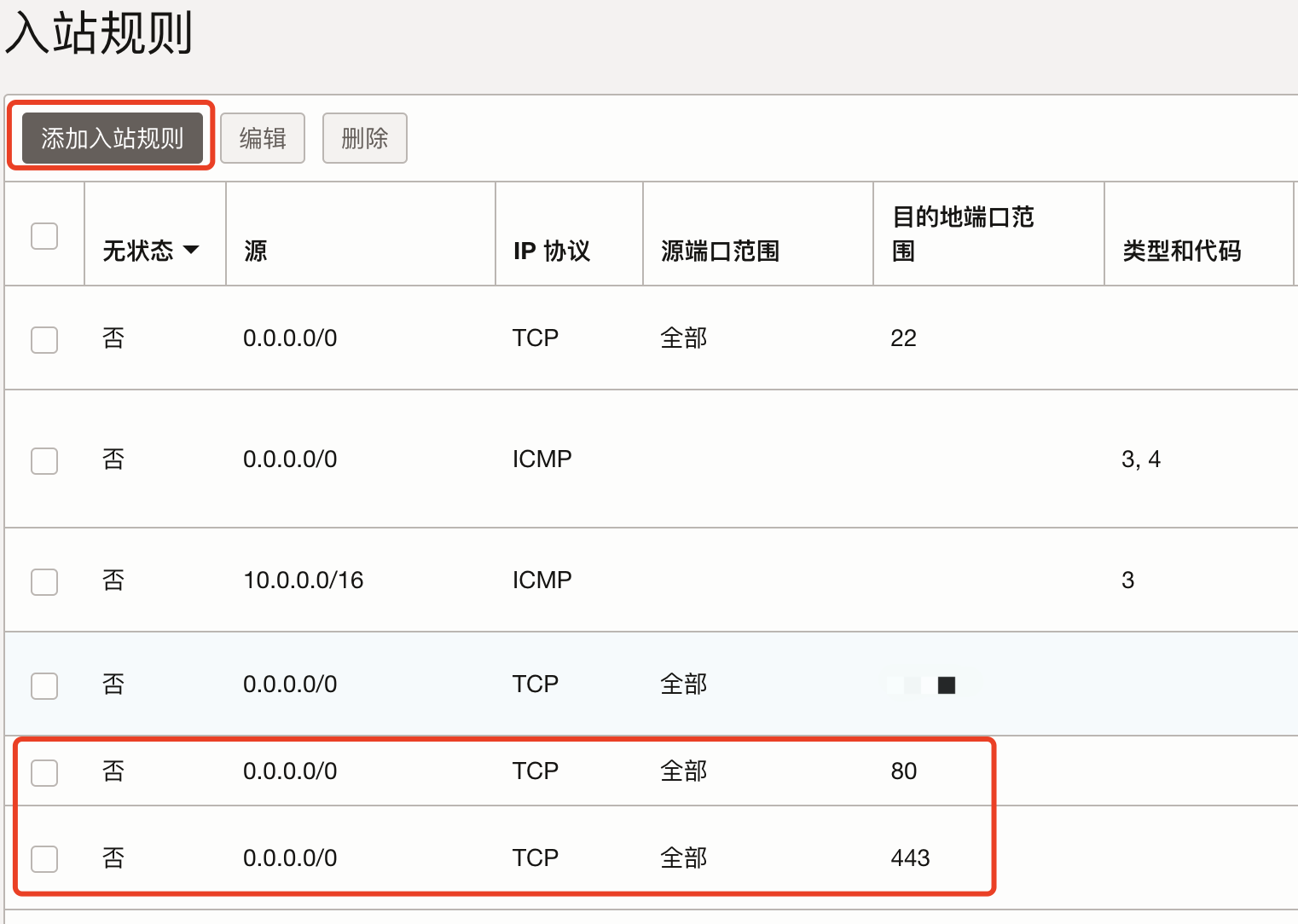Check the box for port 443 rule
The image size is (1298, 924).
pyautogui.click(x=44, y=858)
